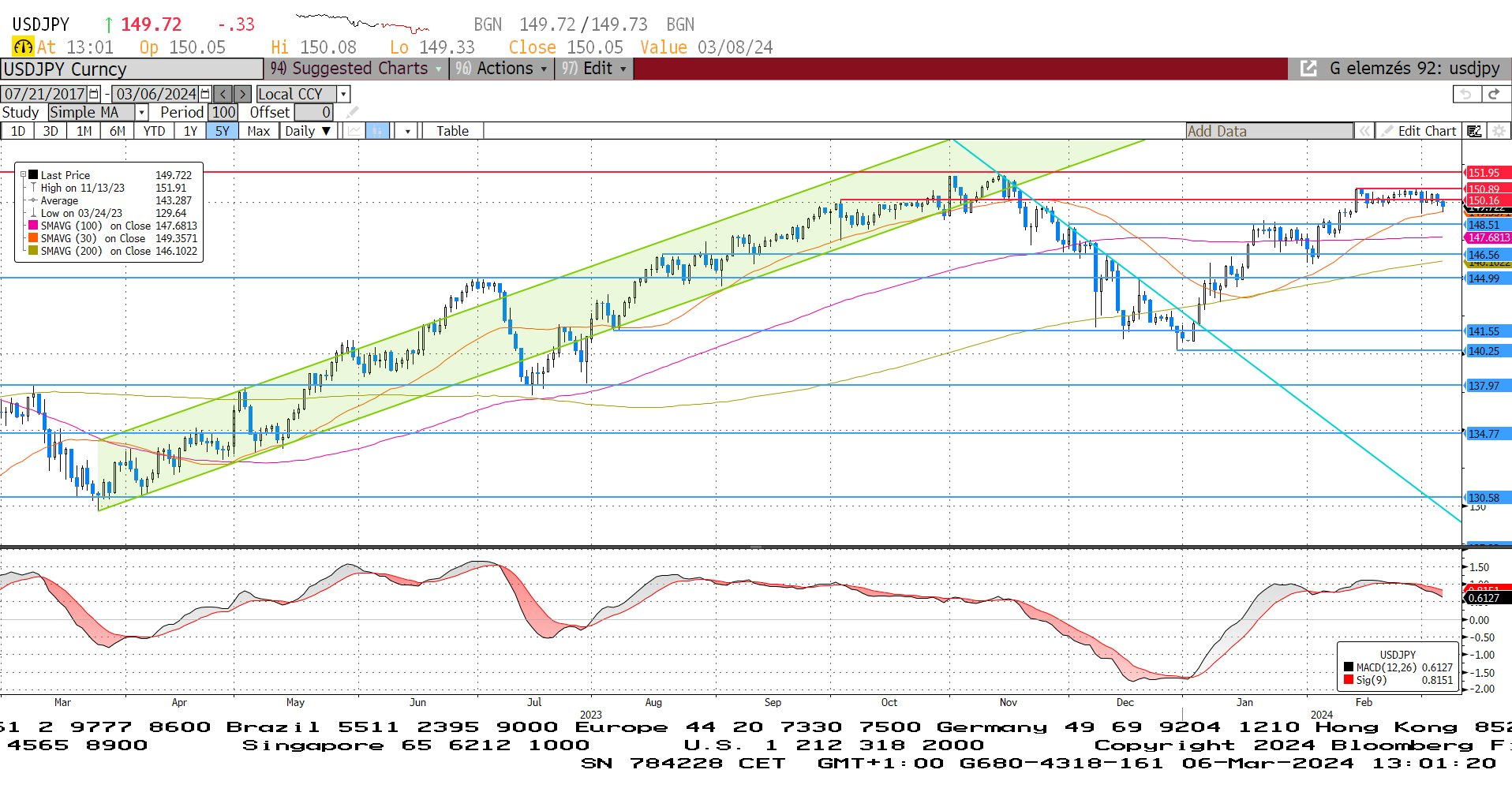The width and height of the screenshot is (1512, 807).
Task: Click the SMAVG (200) olive swatch
Action: (x=33, y=251)
